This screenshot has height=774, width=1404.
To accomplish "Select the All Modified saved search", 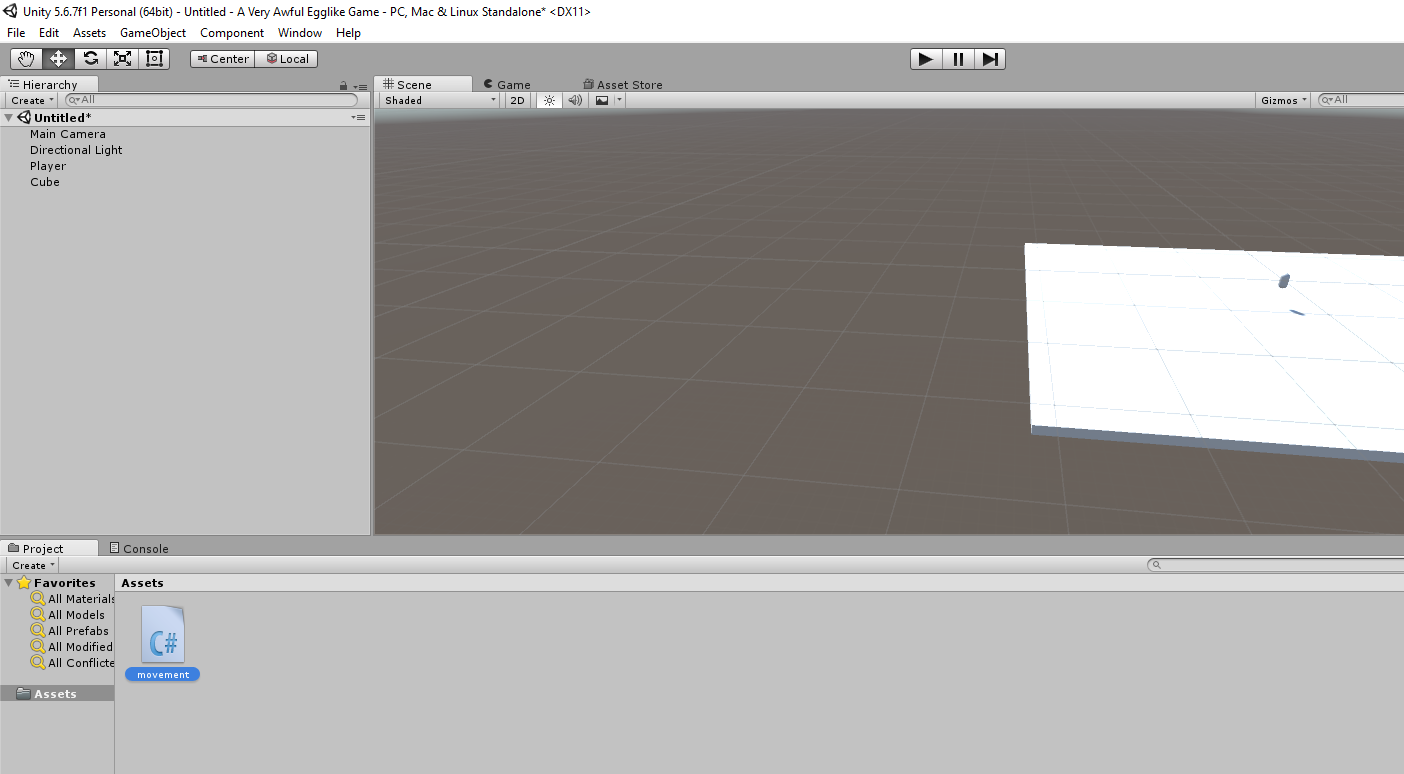I will [72, 647].
